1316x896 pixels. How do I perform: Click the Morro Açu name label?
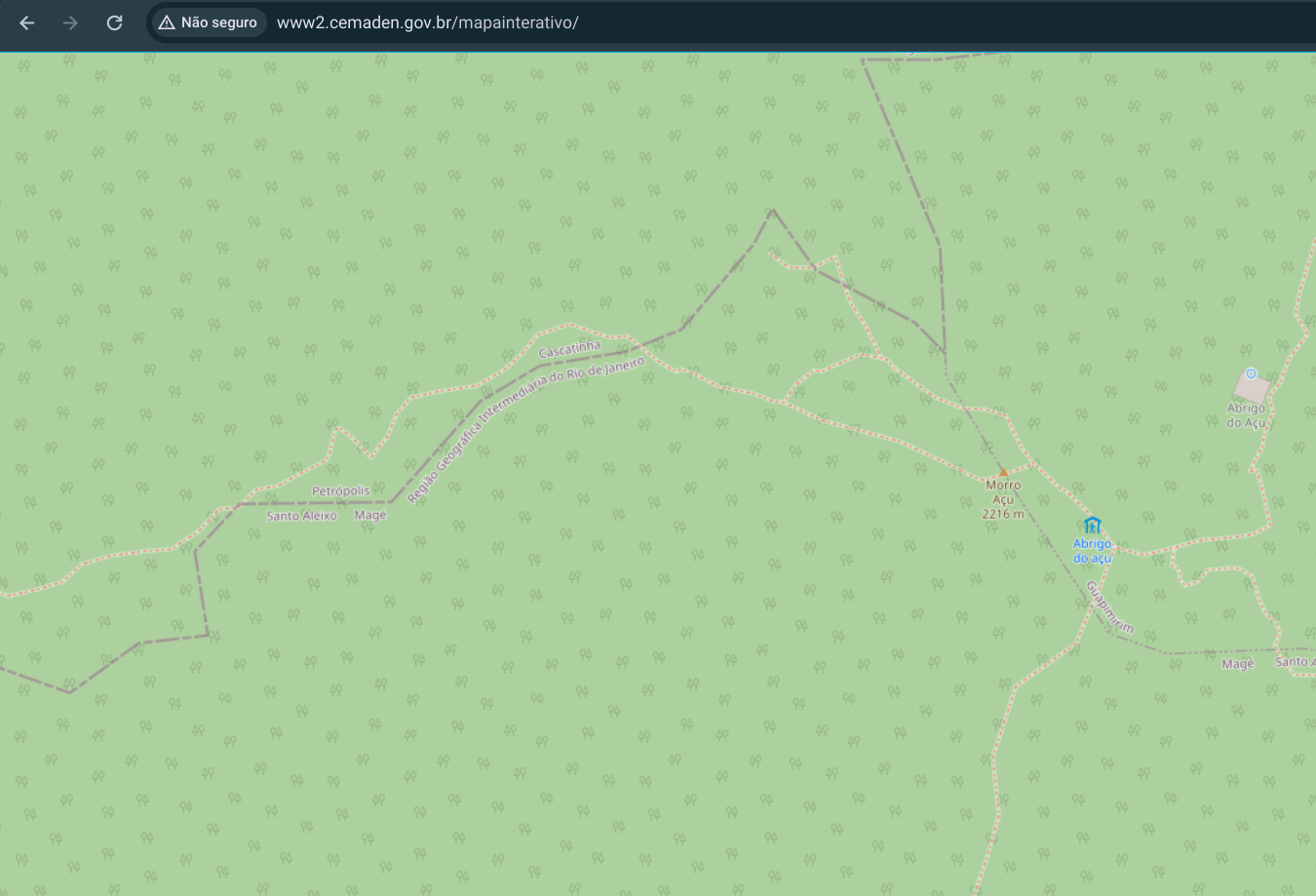pyautogui.click(x=1003, y=491)
